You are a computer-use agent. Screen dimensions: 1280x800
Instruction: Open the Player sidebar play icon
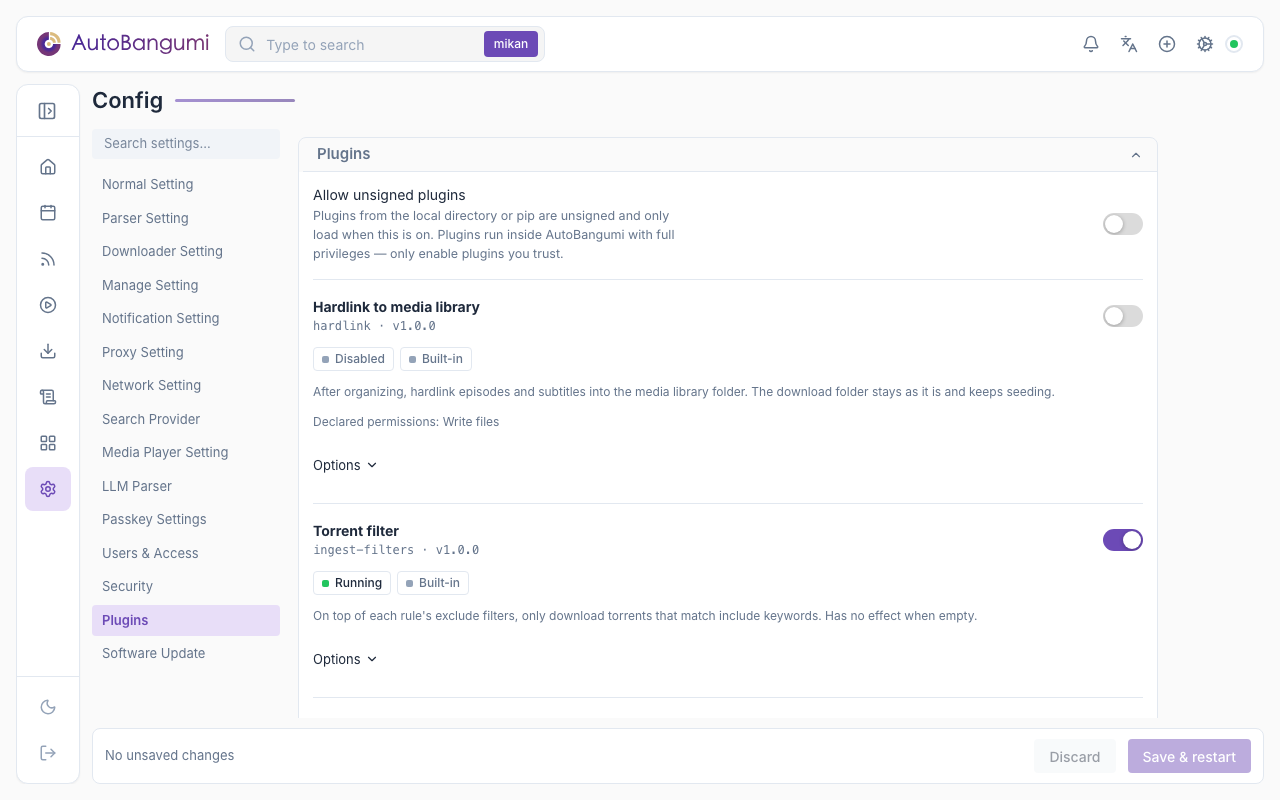click(48, 305)
